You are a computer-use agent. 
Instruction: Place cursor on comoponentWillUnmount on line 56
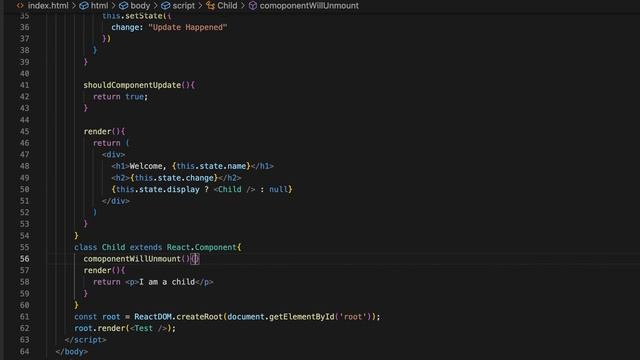132,259
